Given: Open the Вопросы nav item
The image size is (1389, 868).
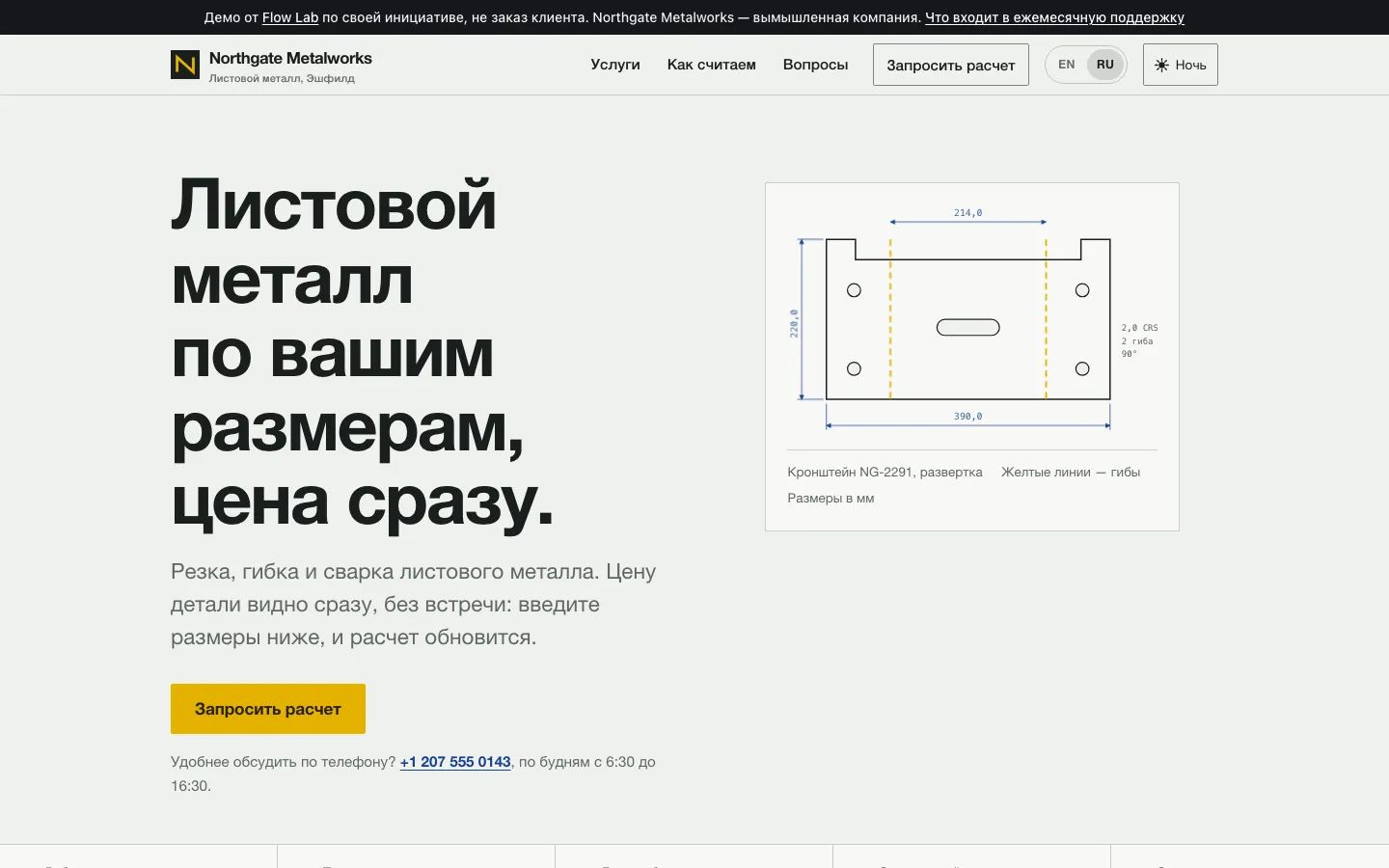Looking at the screenshot, I should pos(815,65).
